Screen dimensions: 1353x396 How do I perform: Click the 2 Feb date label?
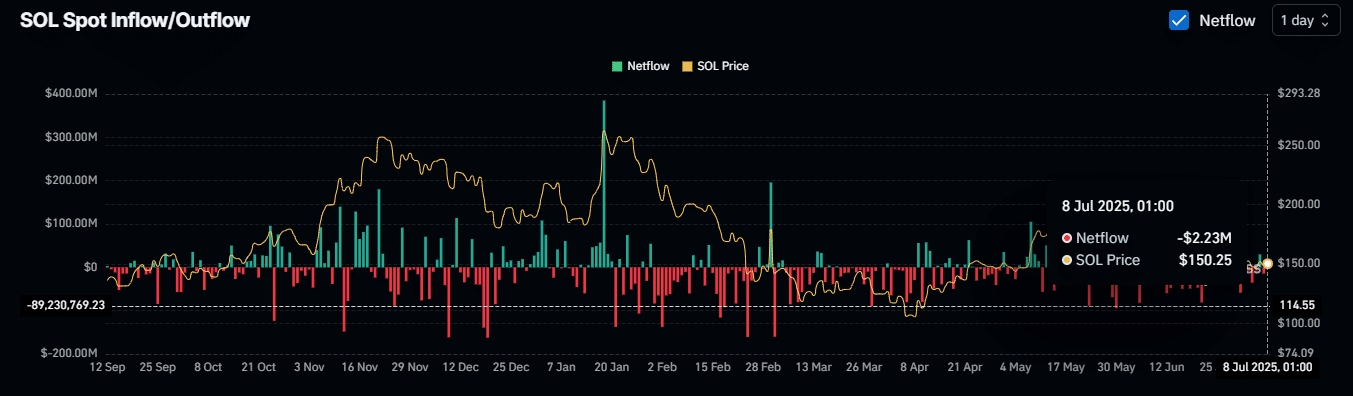point(662,368)
